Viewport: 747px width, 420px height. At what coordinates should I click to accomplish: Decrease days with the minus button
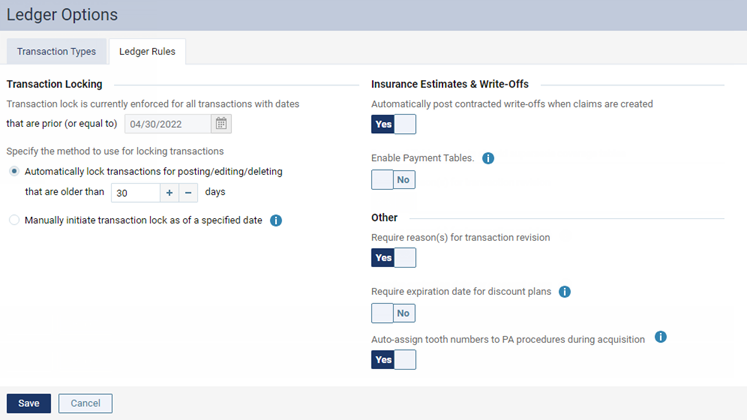click(188, 192)
